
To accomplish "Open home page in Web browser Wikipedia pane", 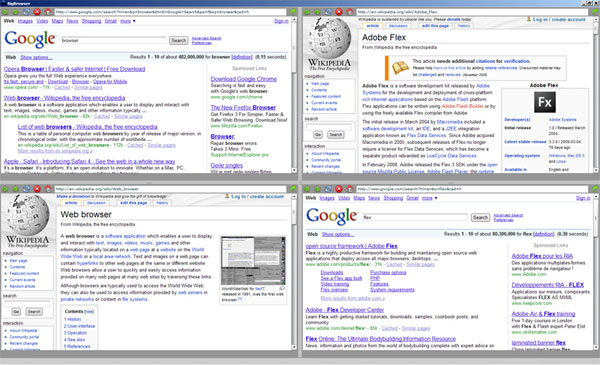I will point(48,189).
